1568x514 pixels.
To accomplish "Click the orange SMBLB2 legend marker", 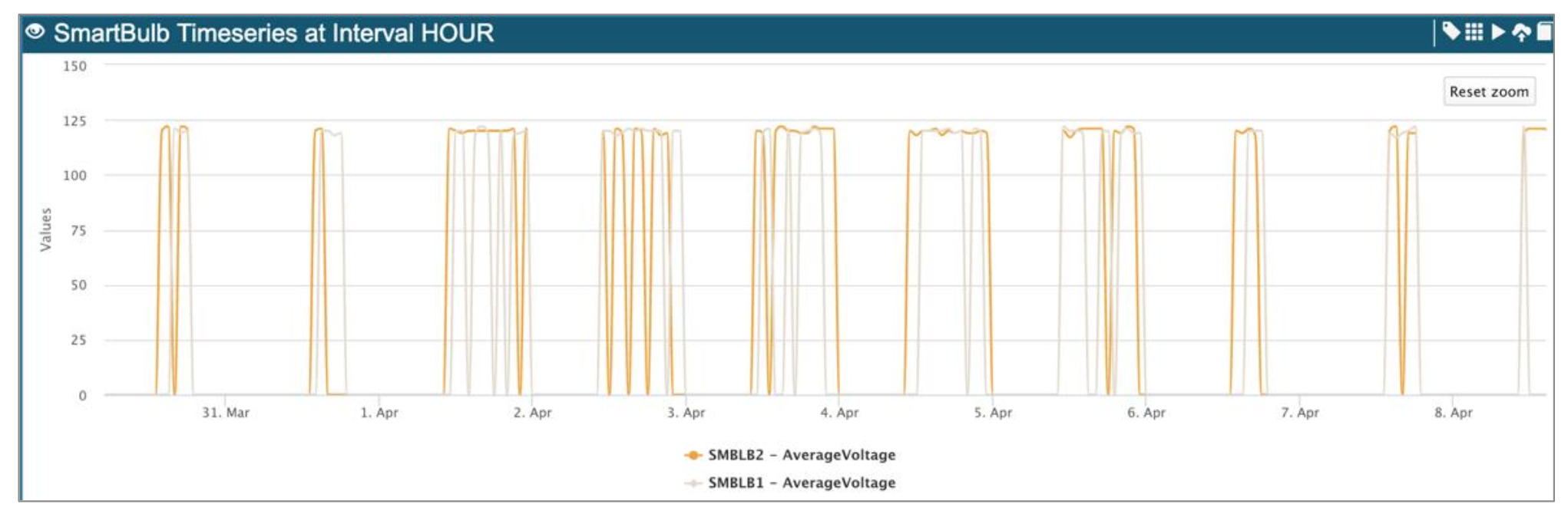I will 693,455.
